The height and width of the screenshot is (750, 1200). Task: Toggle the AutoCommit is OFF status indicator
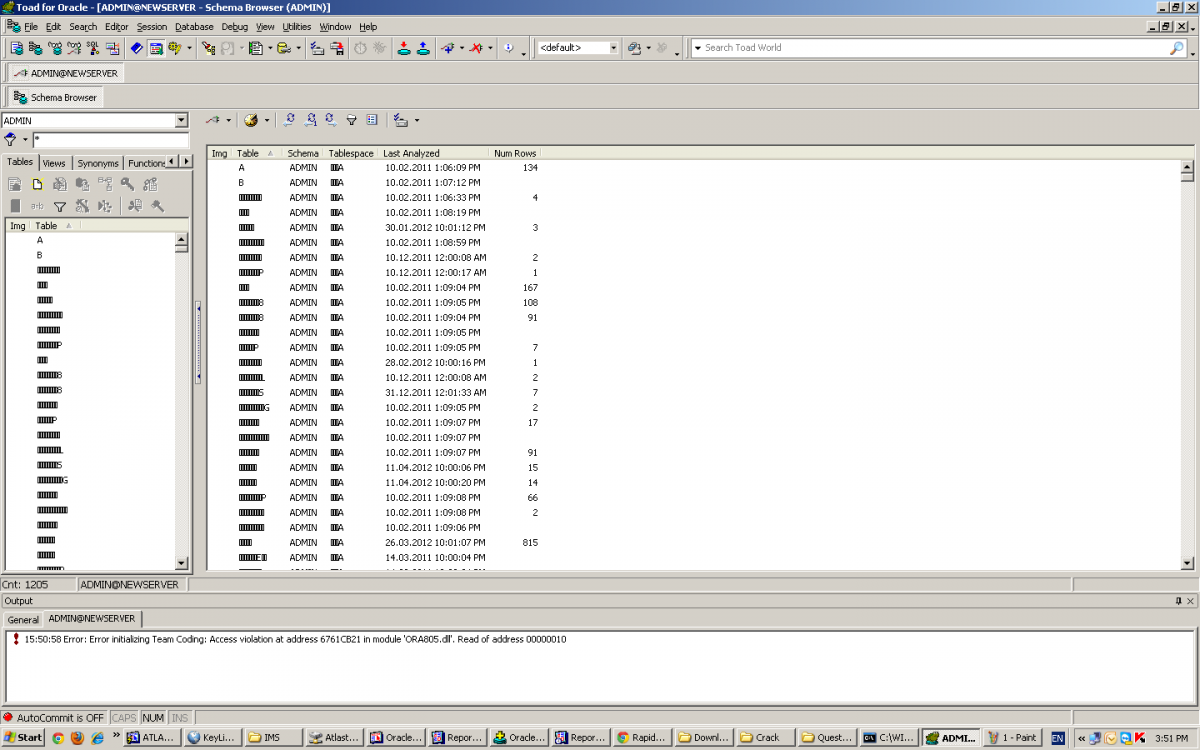pyautogui.click(x=54, y=717)
